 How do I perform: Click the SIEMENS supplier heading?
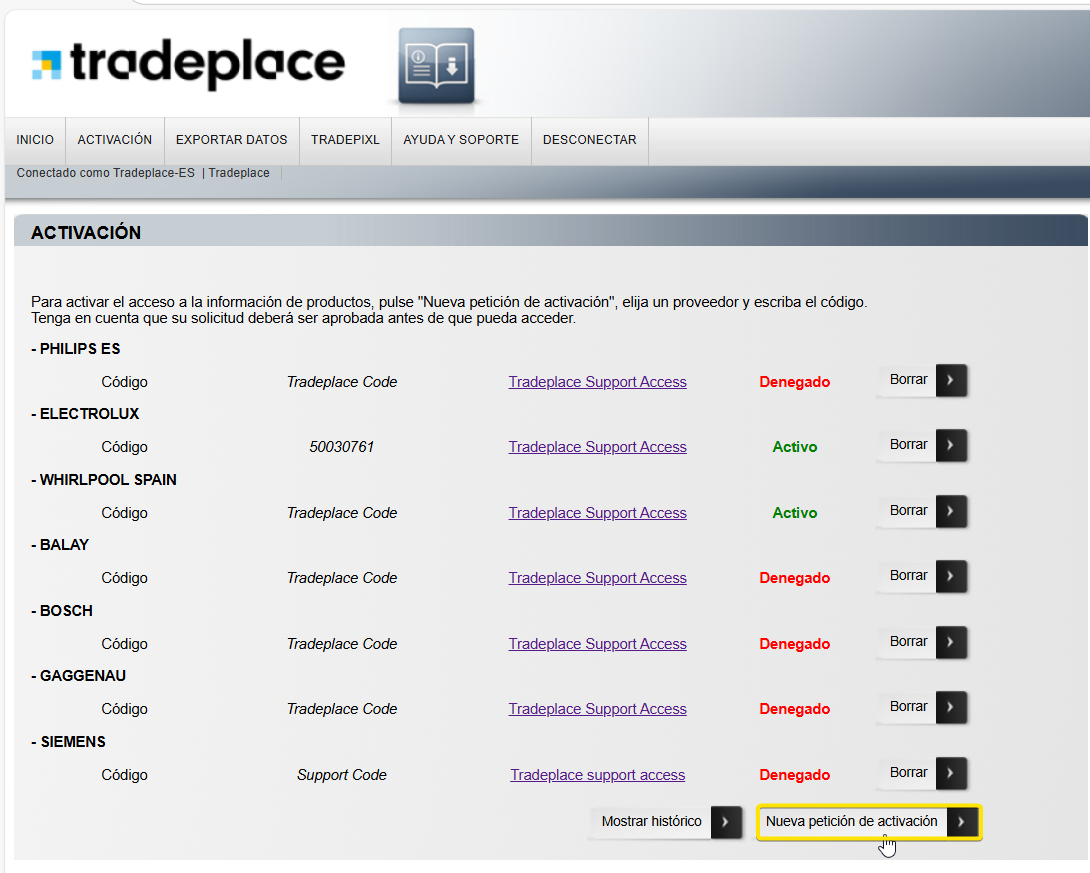click(x=68, y=742)
